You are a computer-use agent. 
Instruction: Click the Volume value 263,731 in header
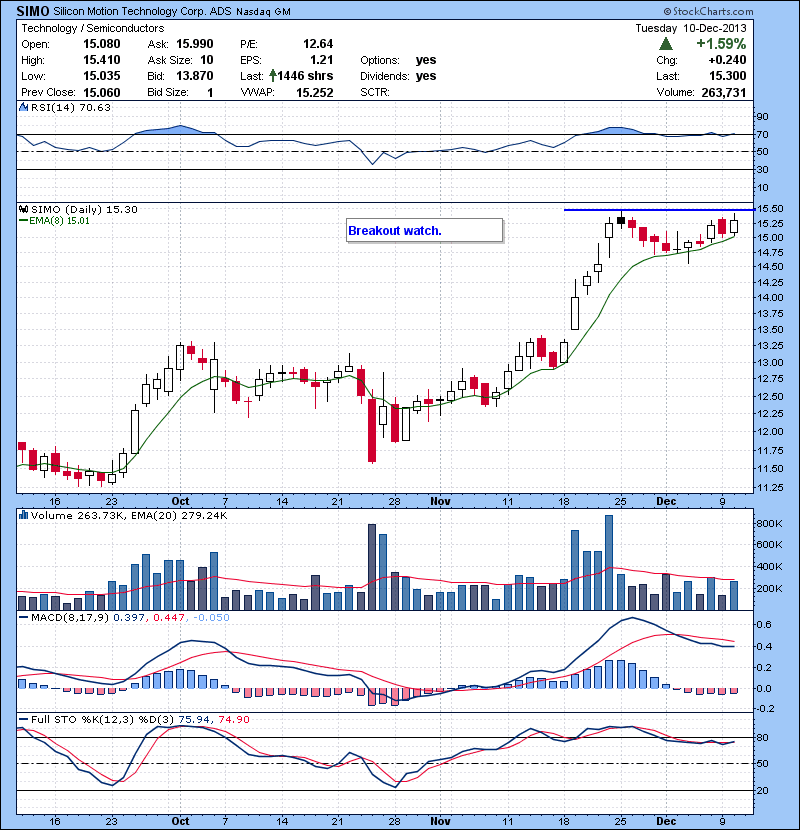724,93
